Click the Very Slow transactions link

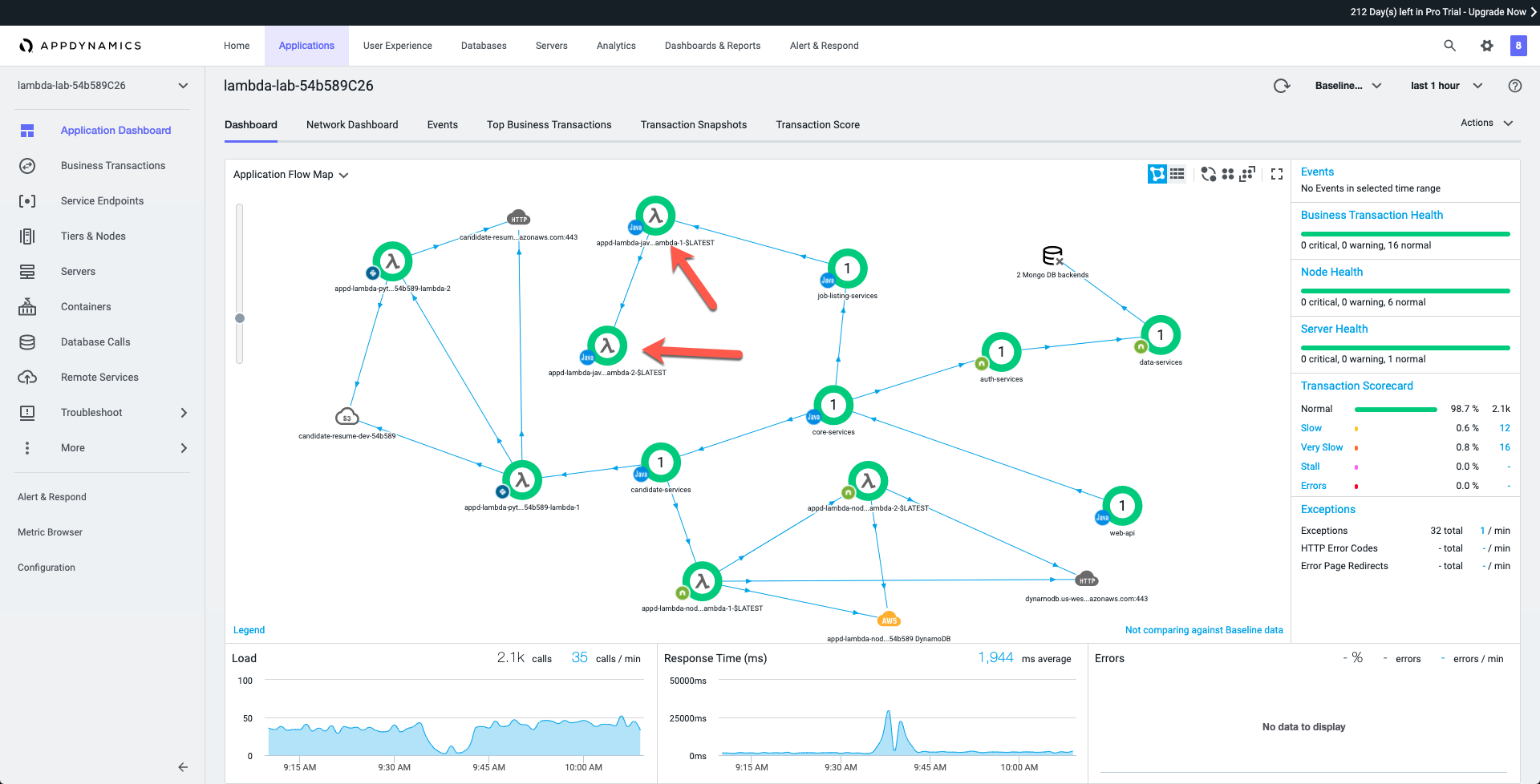coord(1321,447)
